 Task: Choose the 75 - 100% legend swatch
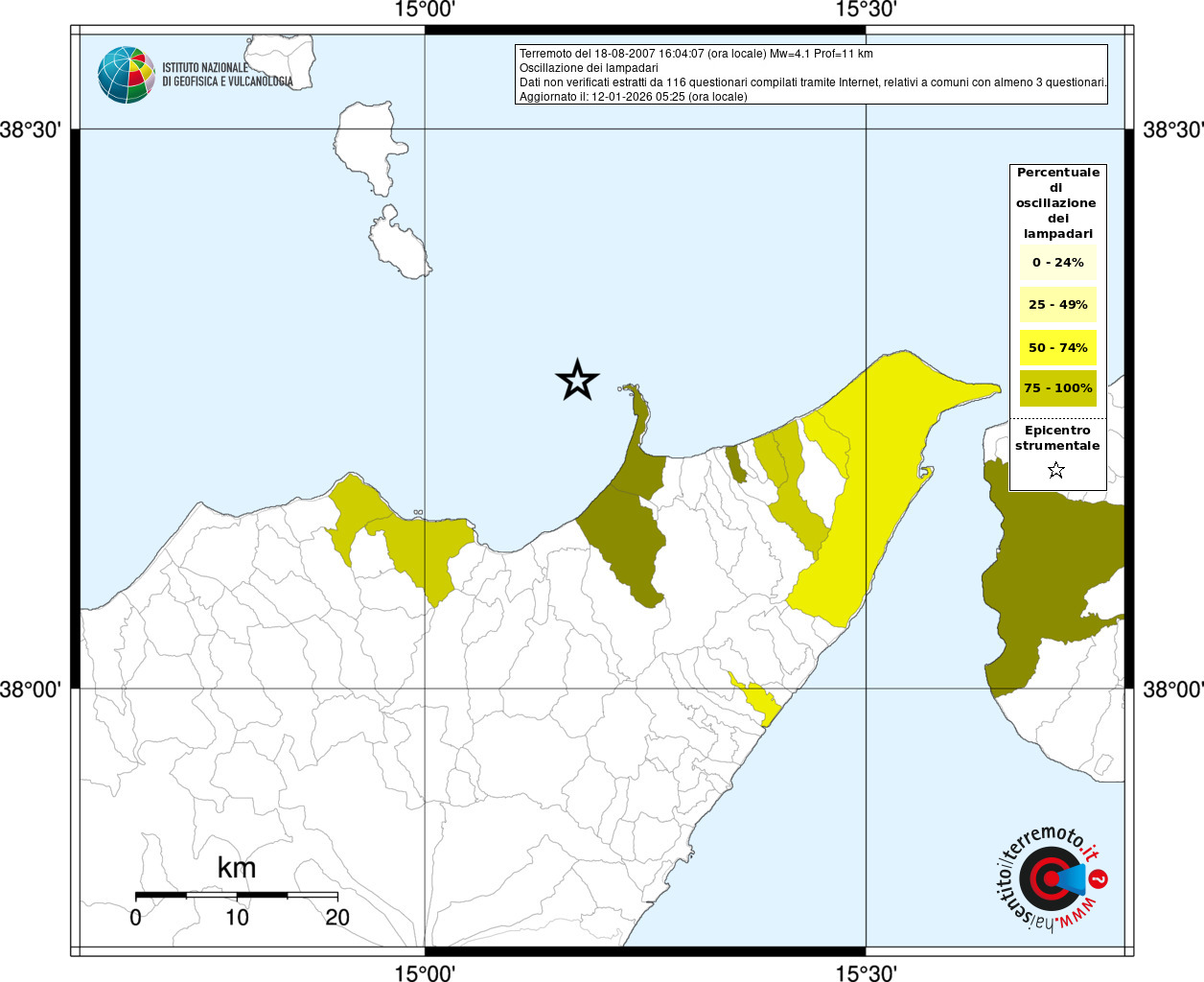point(1057,388)
